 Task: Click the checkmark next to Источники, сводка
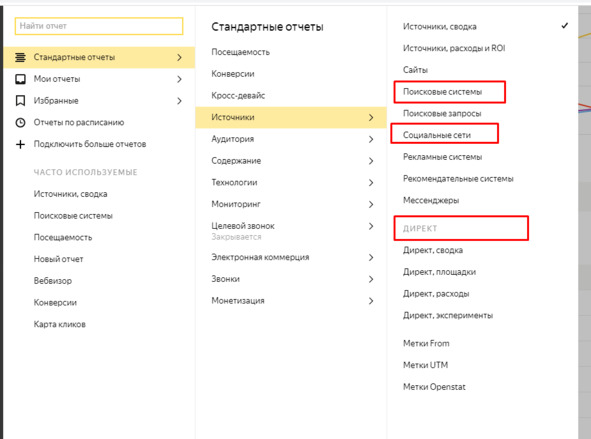(565, 26)
